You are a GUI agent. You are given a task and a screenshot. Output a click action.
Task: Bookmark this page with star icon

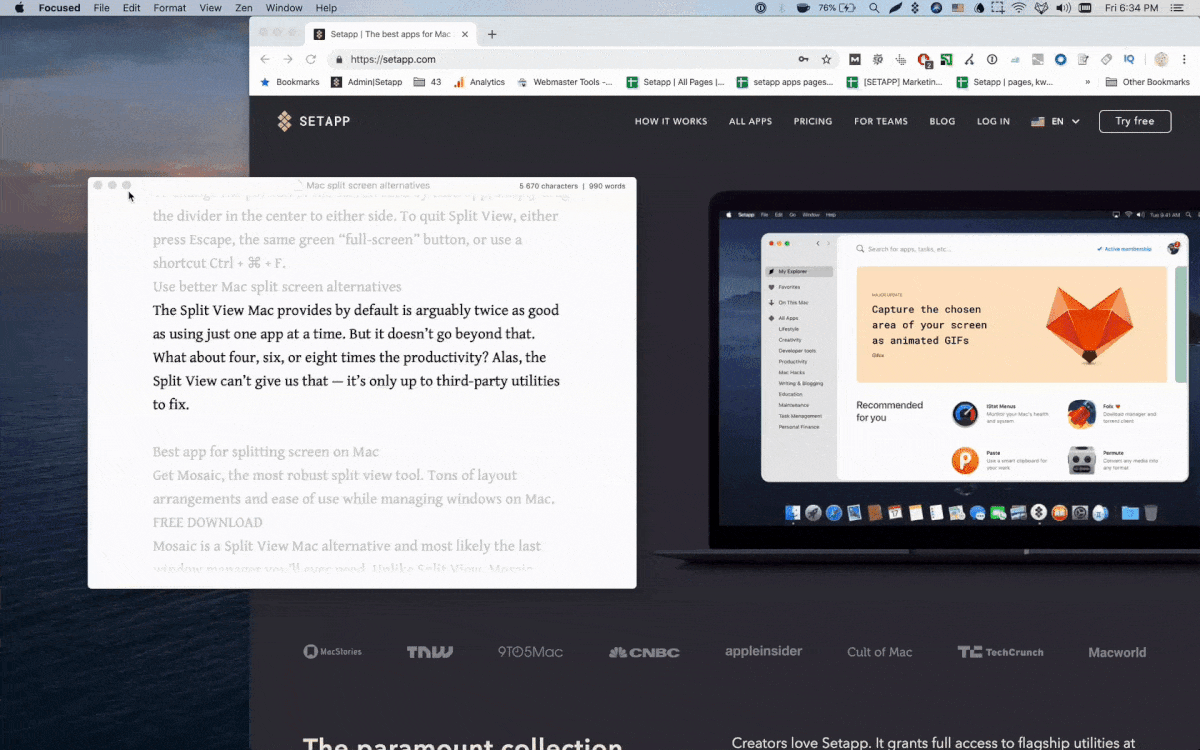tap(826, 59)
